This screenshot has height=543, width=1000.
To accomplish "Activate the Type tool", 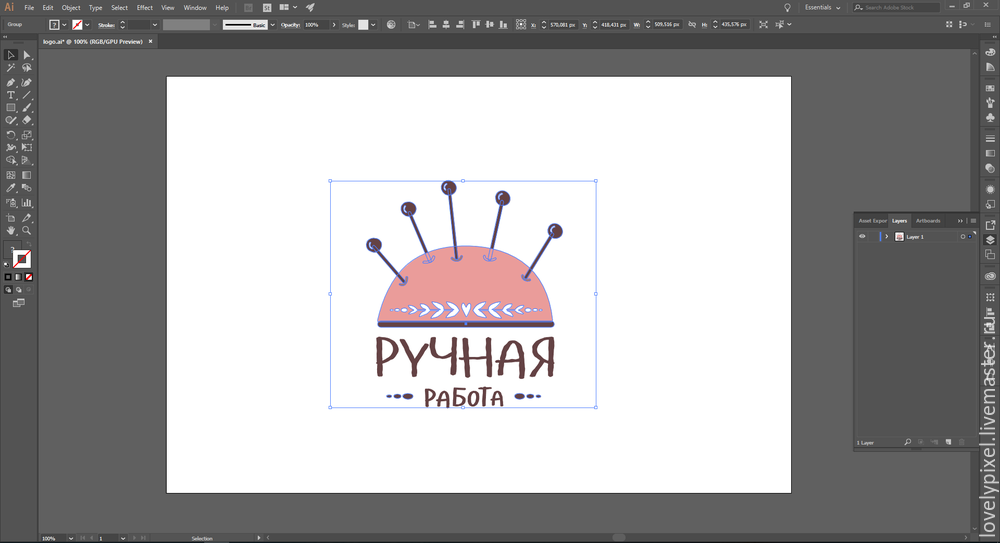I will pos(11,95).
